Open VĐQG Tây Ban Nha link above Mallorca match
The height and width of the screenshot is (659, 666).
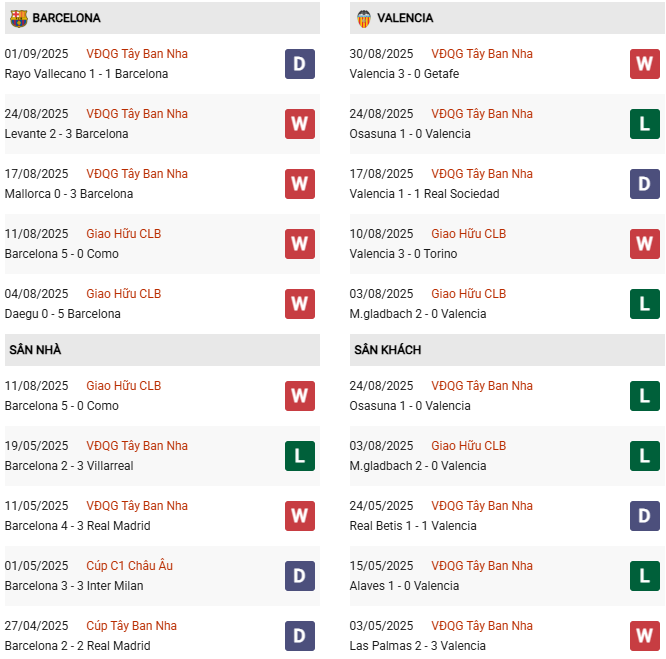pos(136,174)
